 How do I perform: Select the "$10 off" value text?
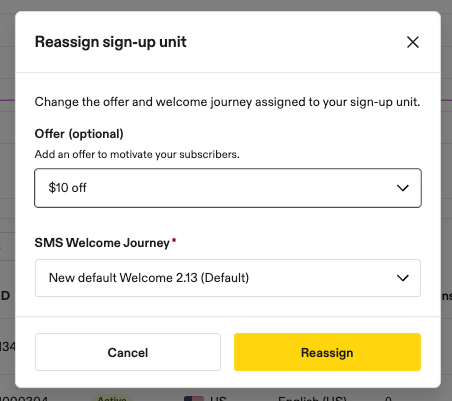[x=67, y=188]
